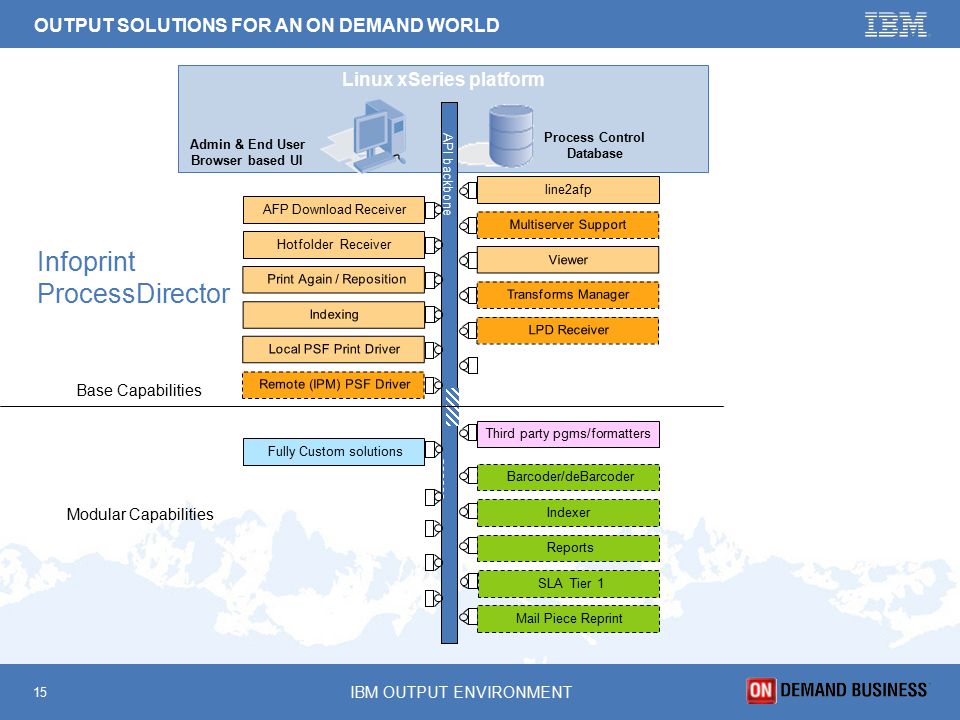The height and width of the screenshot is (720, 960).
Task: Click the Linux xSeries platform heading
Action: [443, 80]
